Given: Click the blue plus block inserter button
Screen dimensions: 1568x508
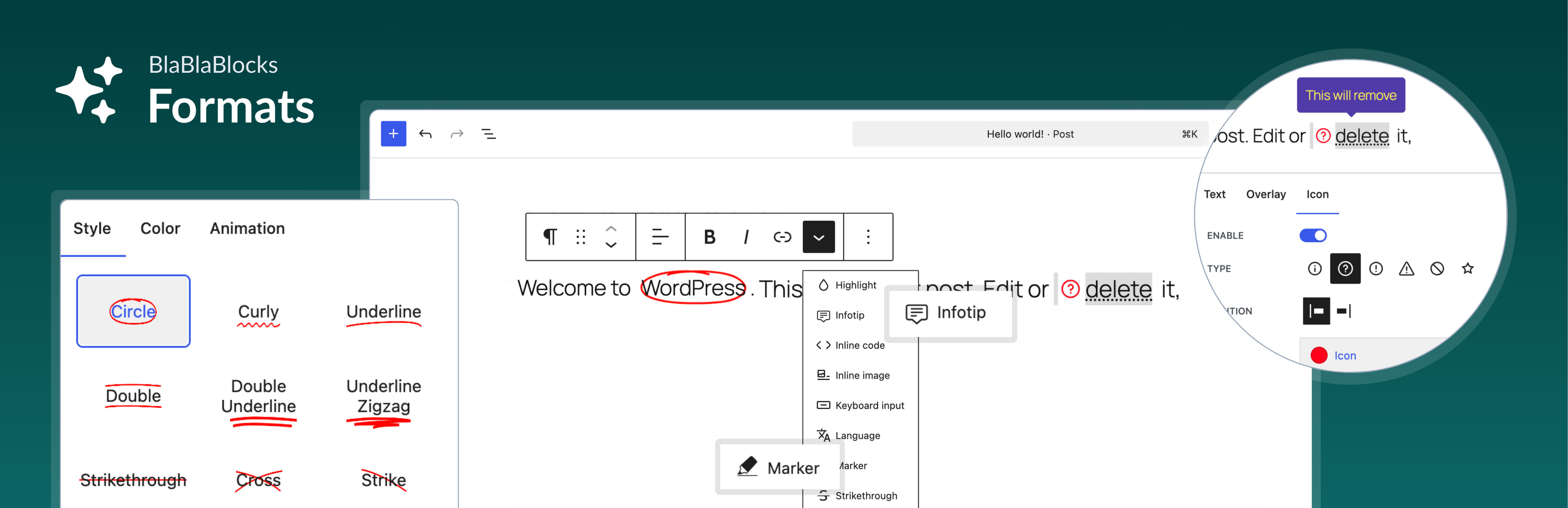Looking at the screenshot, I should (x=393, y=133).
